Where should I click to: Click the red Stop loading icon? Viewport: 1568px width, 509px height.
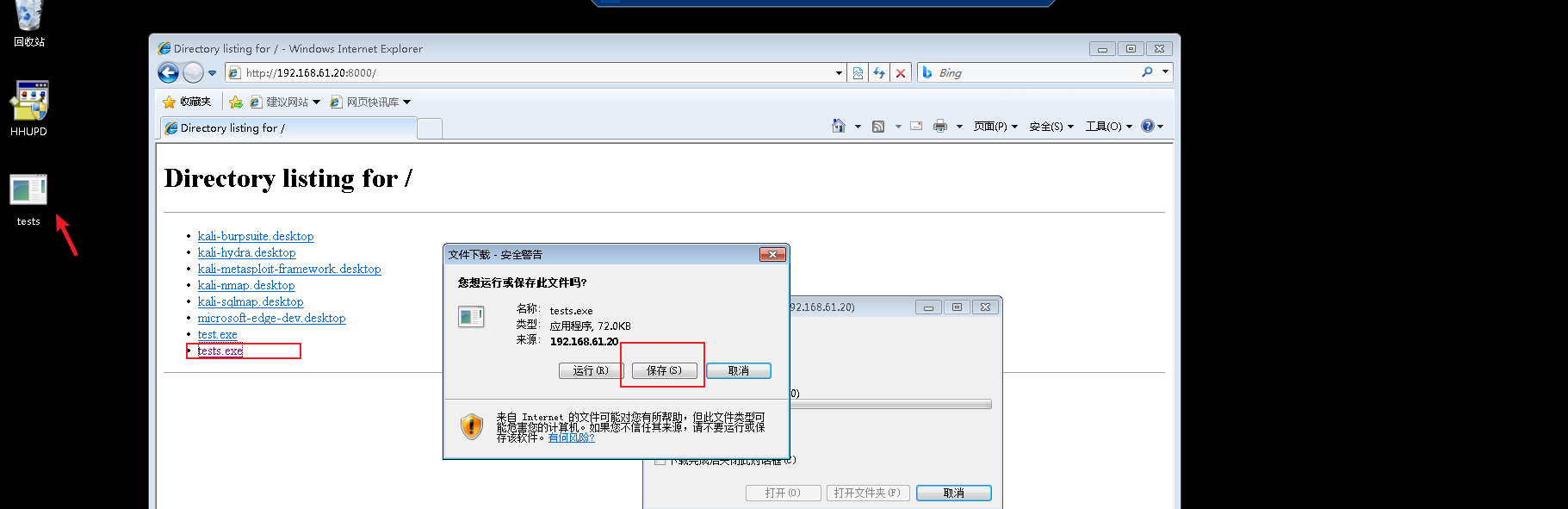point(901,73)
